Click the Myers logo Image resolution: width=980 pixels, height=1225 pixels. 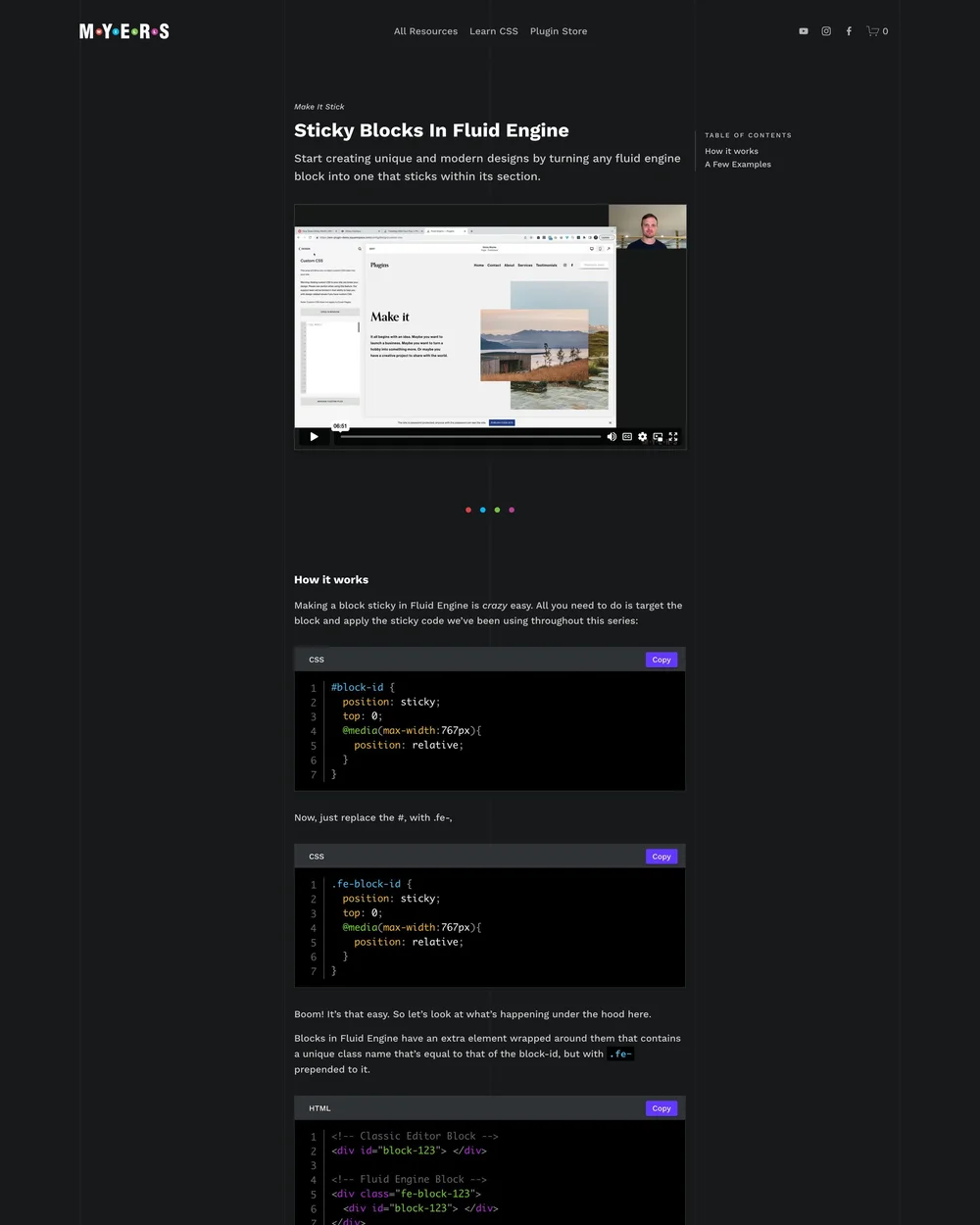(123, 30)
